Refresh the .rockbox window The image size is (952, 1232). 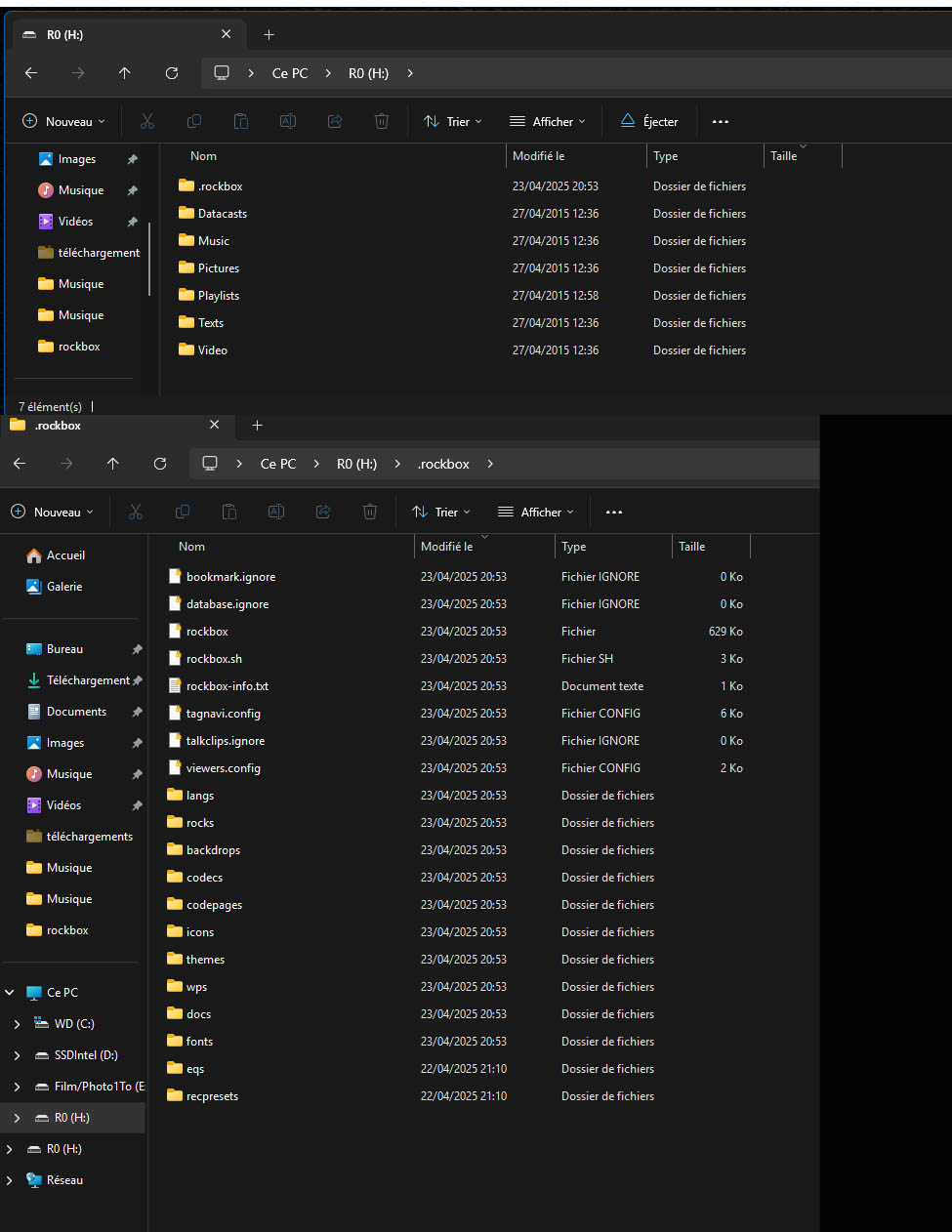click(160, 464)
